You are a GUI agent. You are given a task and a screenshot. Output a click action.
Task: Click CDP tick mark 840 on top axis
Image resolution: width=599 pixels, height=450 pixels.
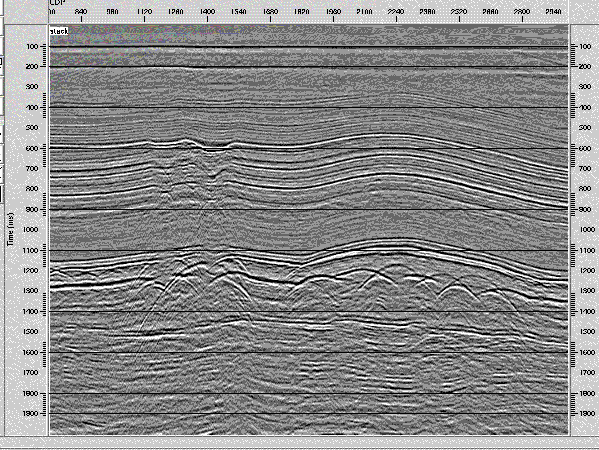point(81,12)
